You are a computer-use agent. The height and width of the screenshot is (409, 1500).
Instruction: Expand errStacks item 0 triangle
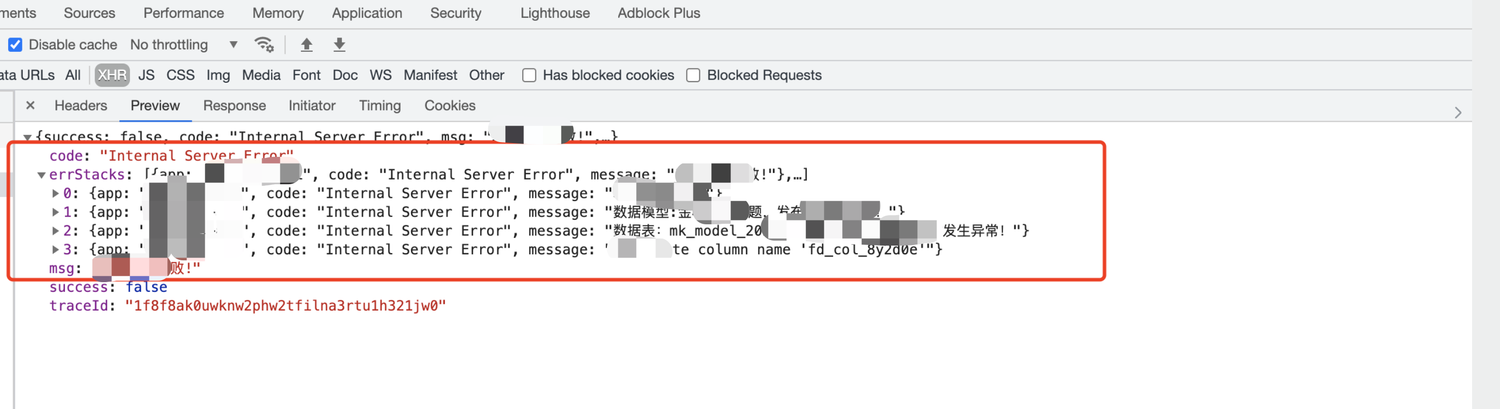(56, 193)
